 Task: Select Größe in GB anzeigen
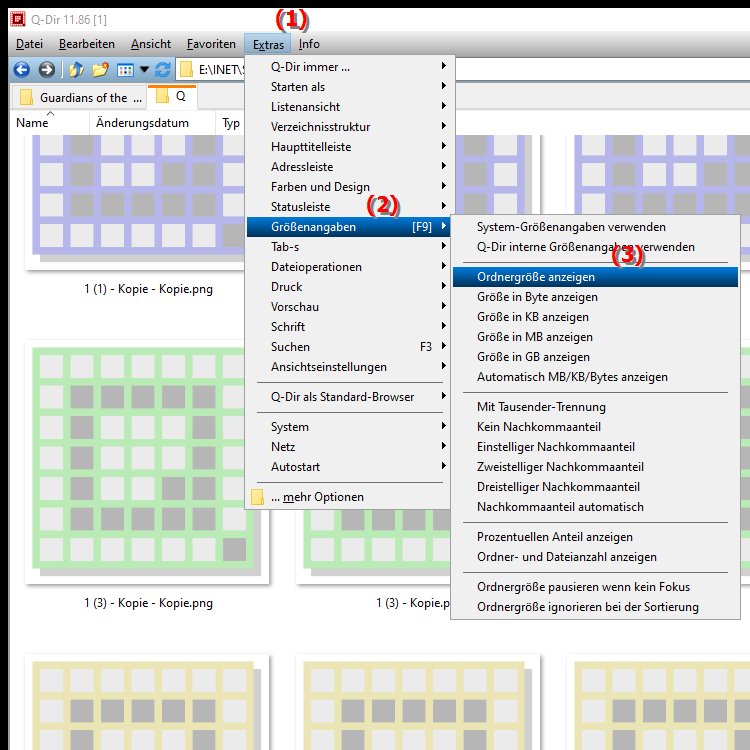coord(595,357)
